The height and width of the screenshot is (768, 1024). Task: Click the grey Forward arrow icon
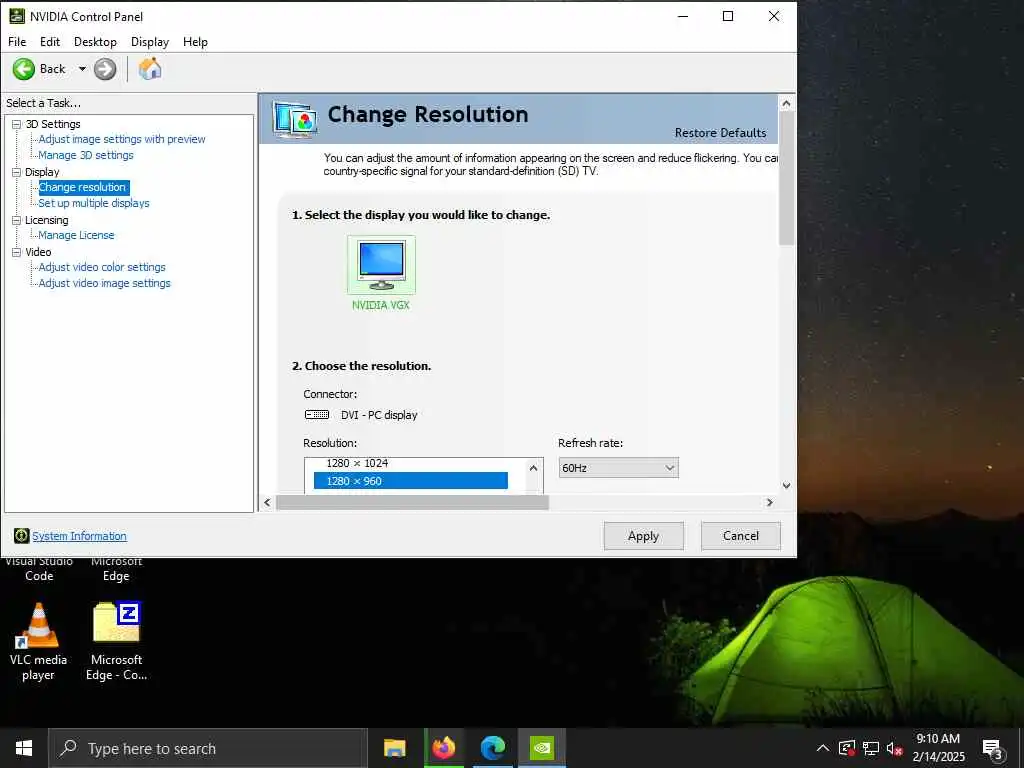[x=105, y=69]
